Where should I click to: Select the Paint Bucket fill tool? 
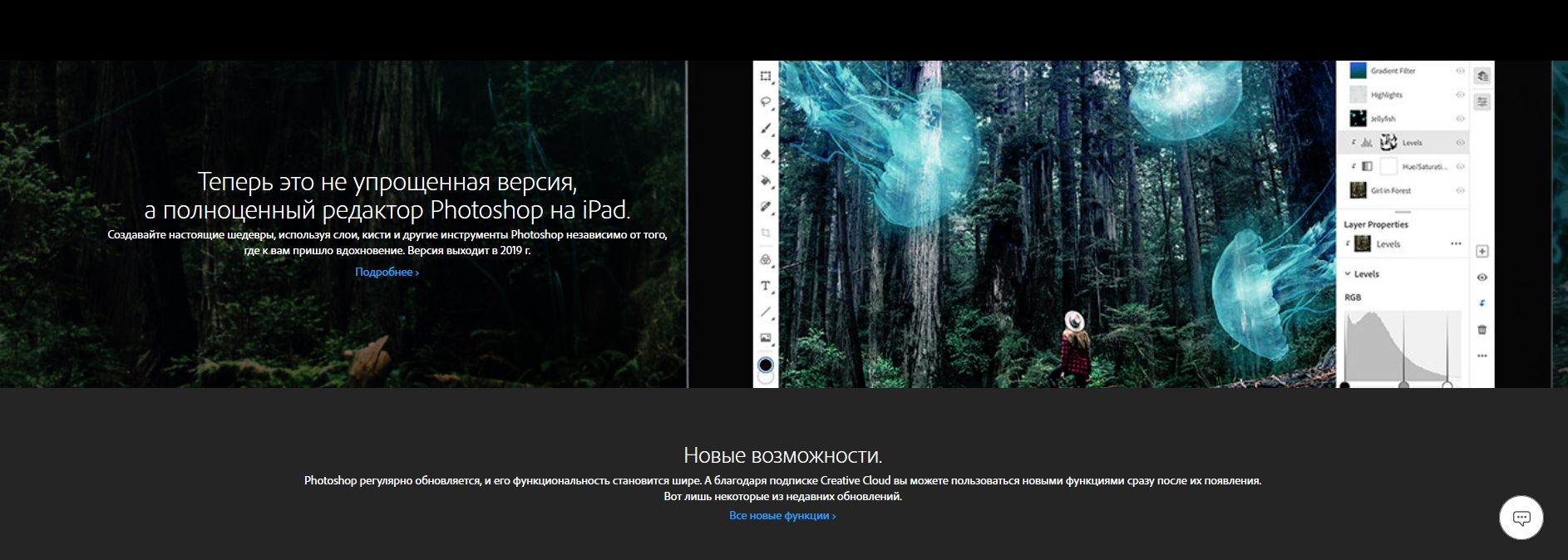[x=766, y=181]
